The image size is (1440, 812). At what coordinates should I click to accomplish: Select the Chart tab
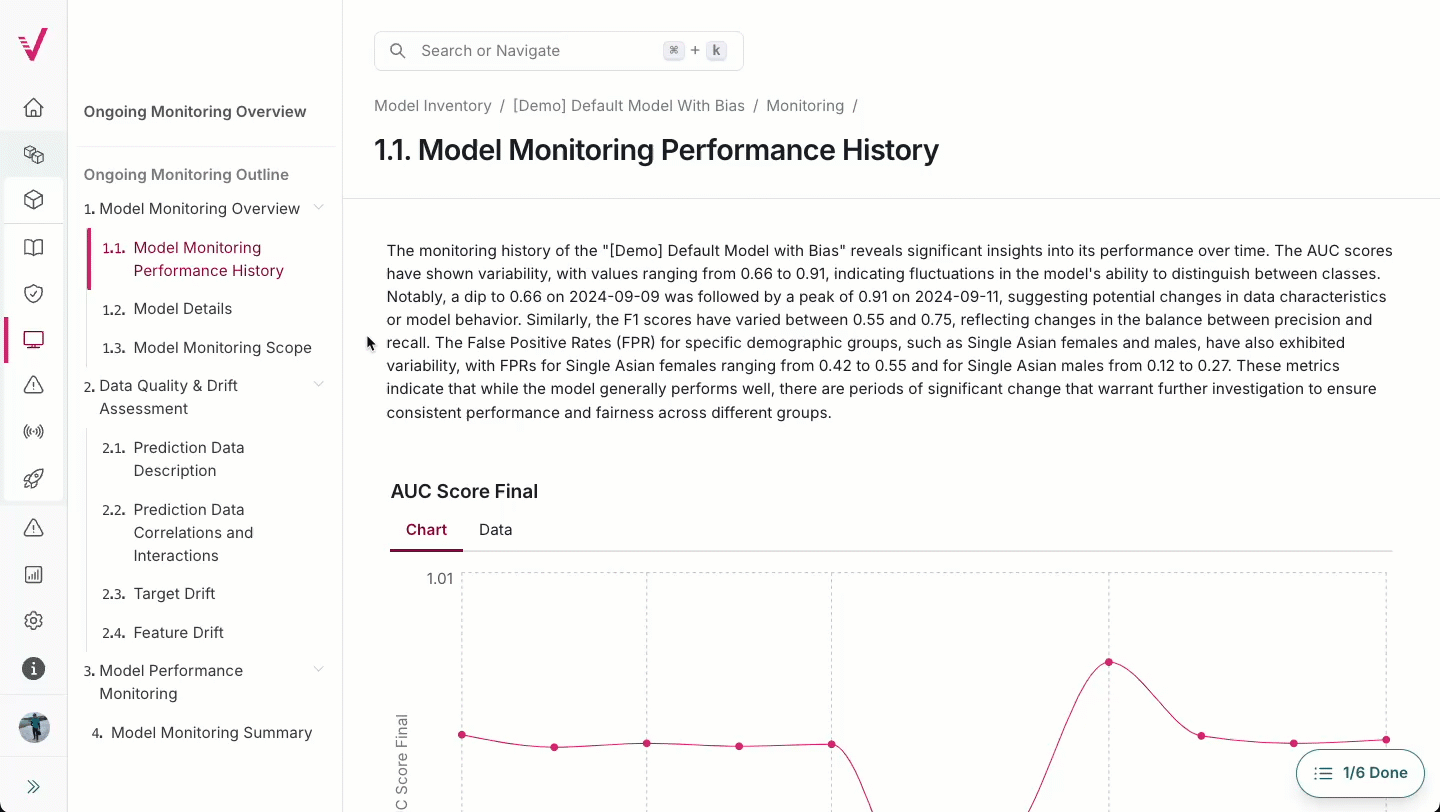(426, 529)
